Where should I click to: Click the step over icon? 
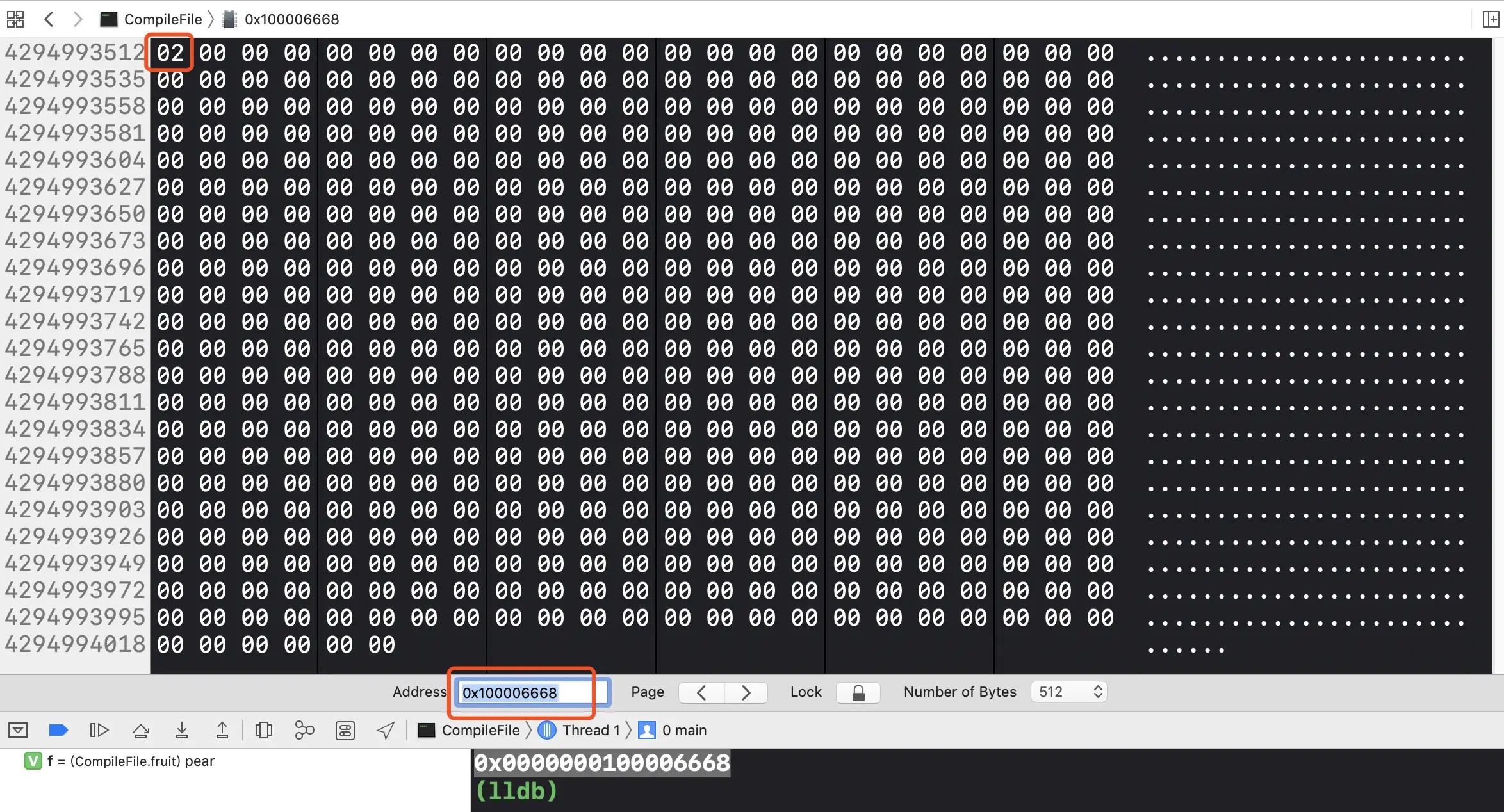pos(141,730)
